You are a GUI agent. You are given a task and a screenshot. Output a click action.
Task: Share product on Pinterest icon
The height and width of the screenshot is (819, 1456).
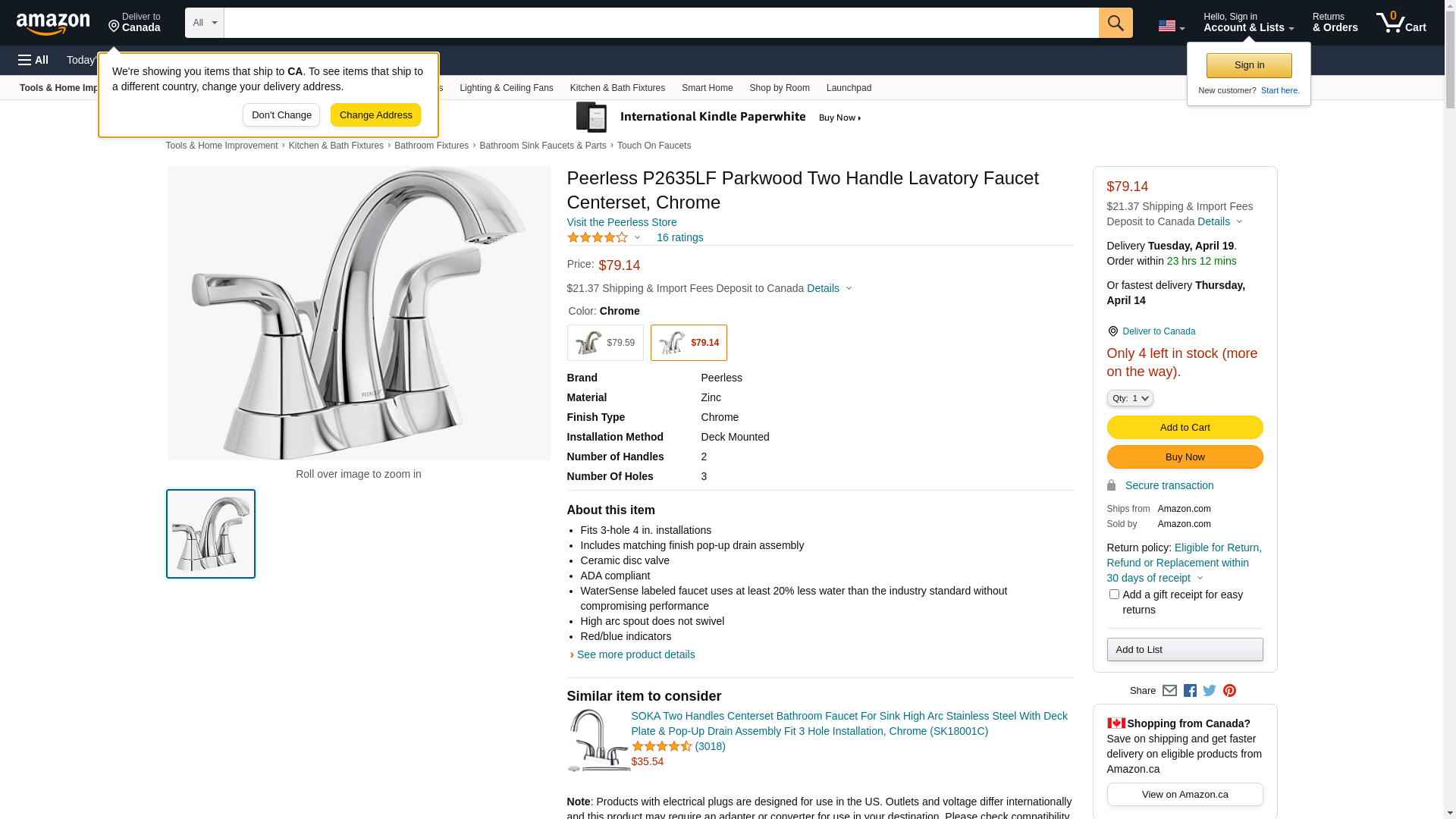tap(1229, 691)
